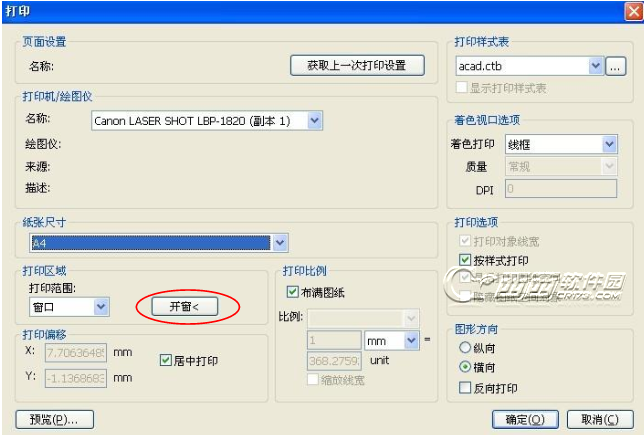Toggle the 缩放线宽 checkbox
Image resolution: width=644 pixels, height=439 pixels.
(313, 379)
